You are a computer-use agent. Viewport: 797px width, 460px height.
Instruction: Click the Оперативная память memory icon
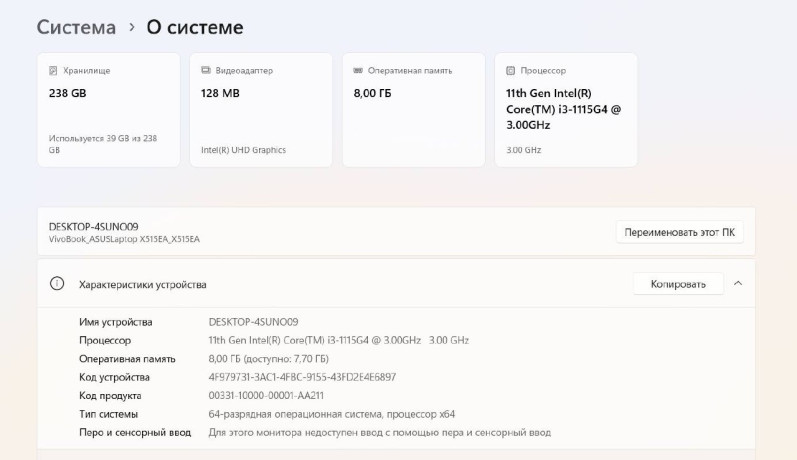tap(358, 71)
